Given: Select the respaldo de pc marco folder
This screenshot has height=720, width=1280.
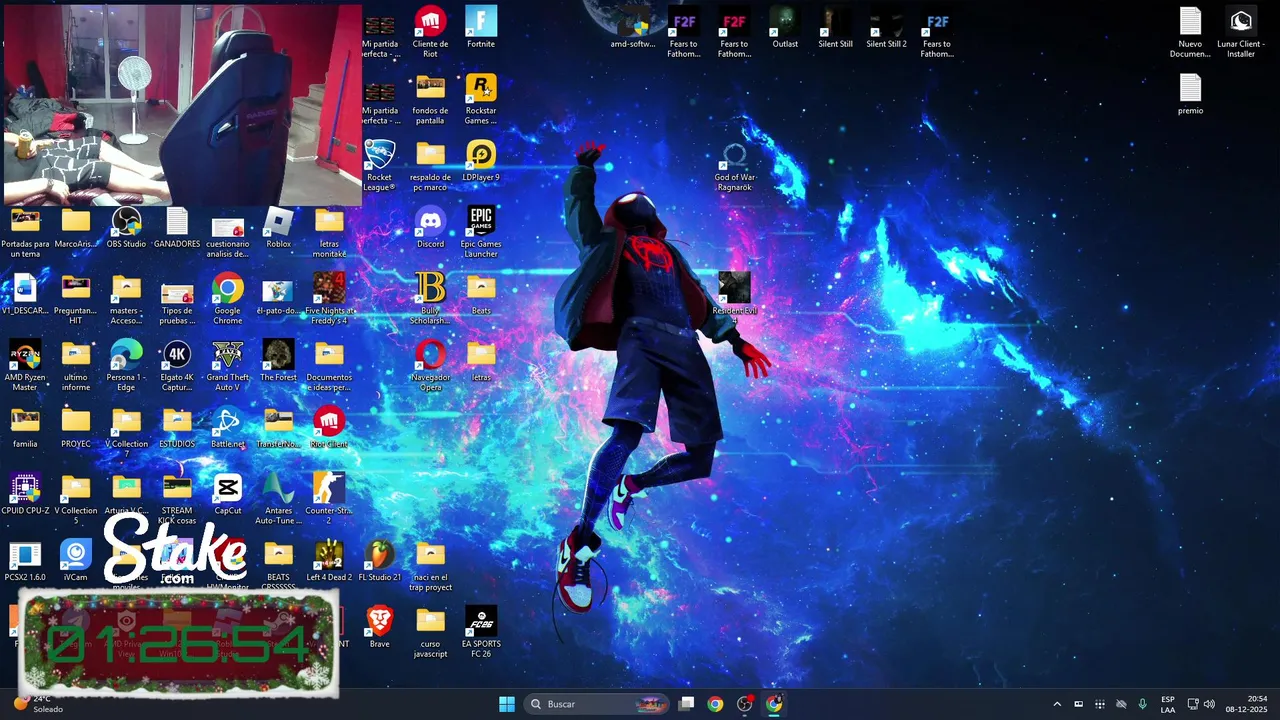Looking at the screenshot, I should 430,165.
